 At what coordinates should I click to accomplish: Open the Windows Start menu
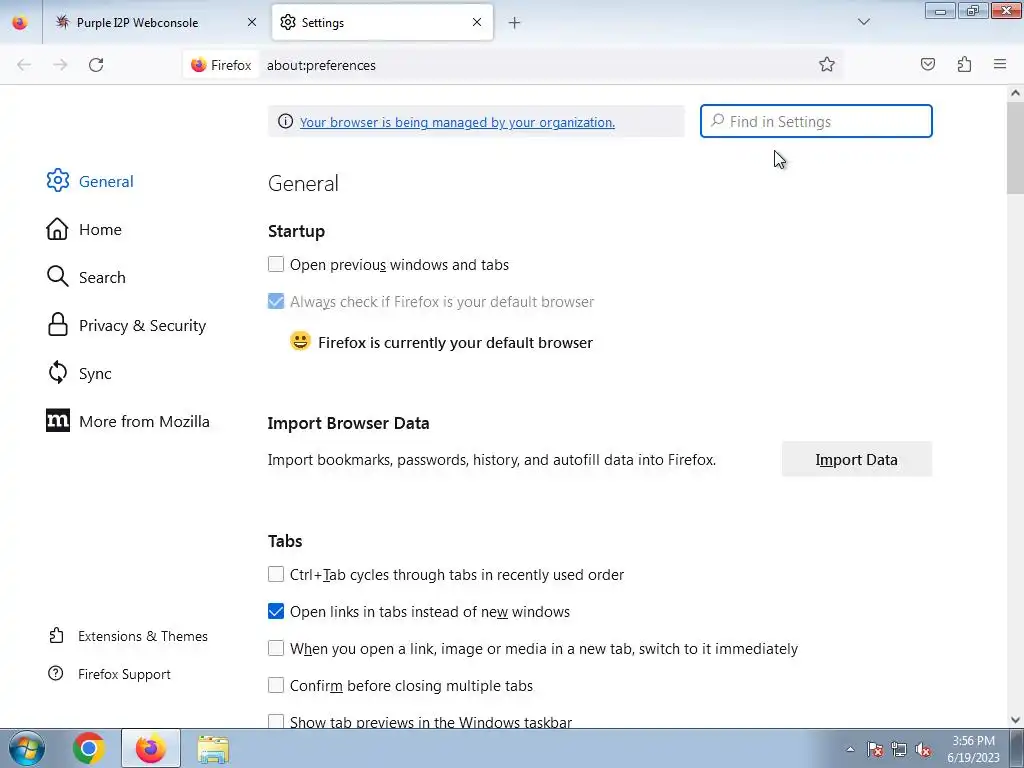pyautogui.click(x=26, y=748)
